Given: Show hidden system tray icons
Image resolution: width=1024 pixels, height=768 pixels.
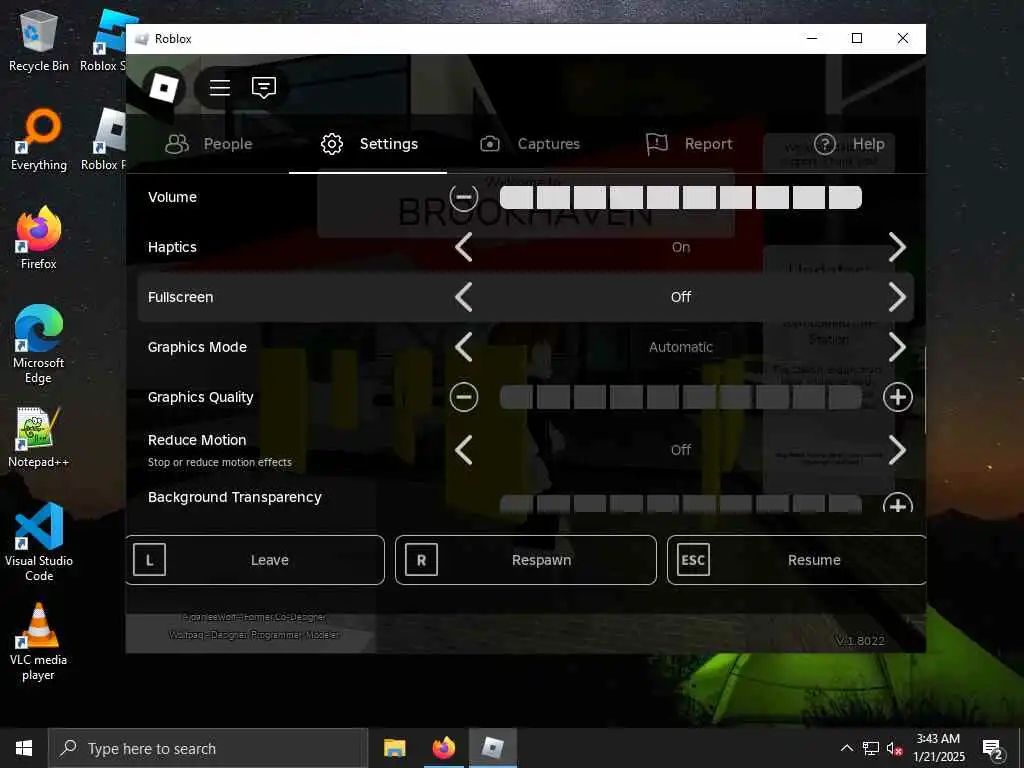Looking at the screenshot, I should coord(846,748).
